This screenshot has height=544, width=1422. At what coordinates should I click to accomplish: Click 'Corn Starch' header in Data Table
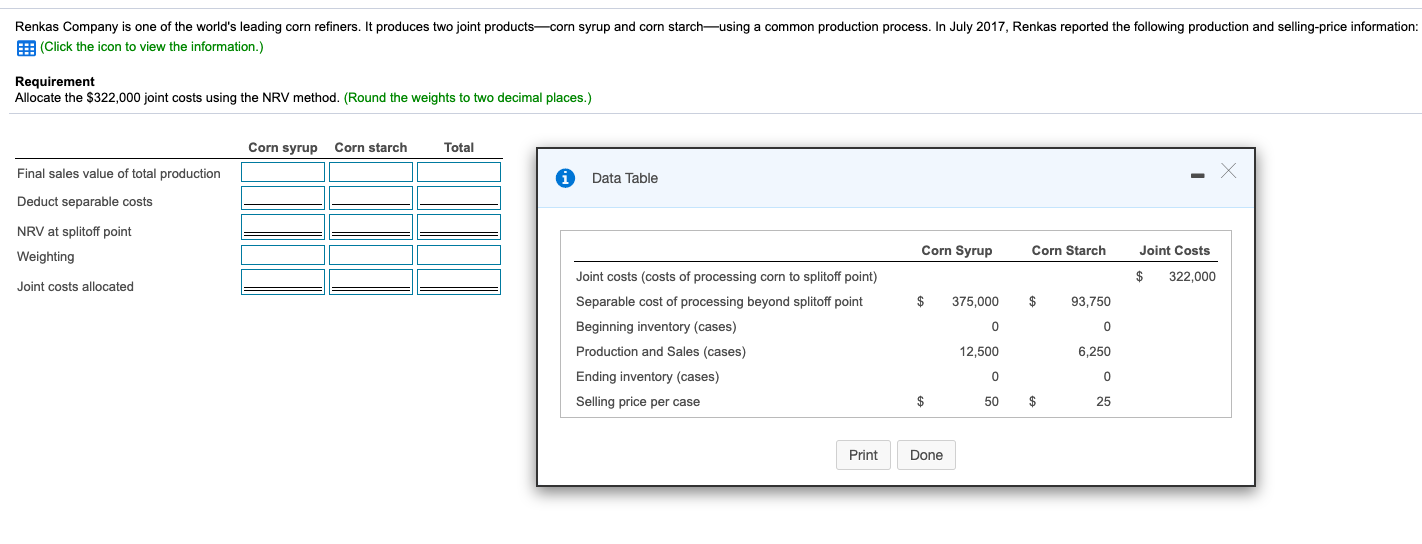coord(1069,250)
